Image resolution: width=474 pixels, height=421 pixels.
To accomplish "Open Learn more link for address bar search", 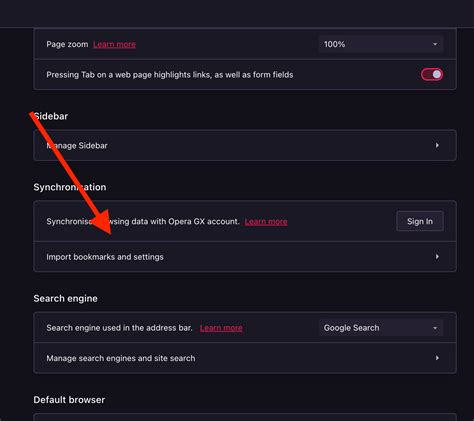I will coord(221,328).
